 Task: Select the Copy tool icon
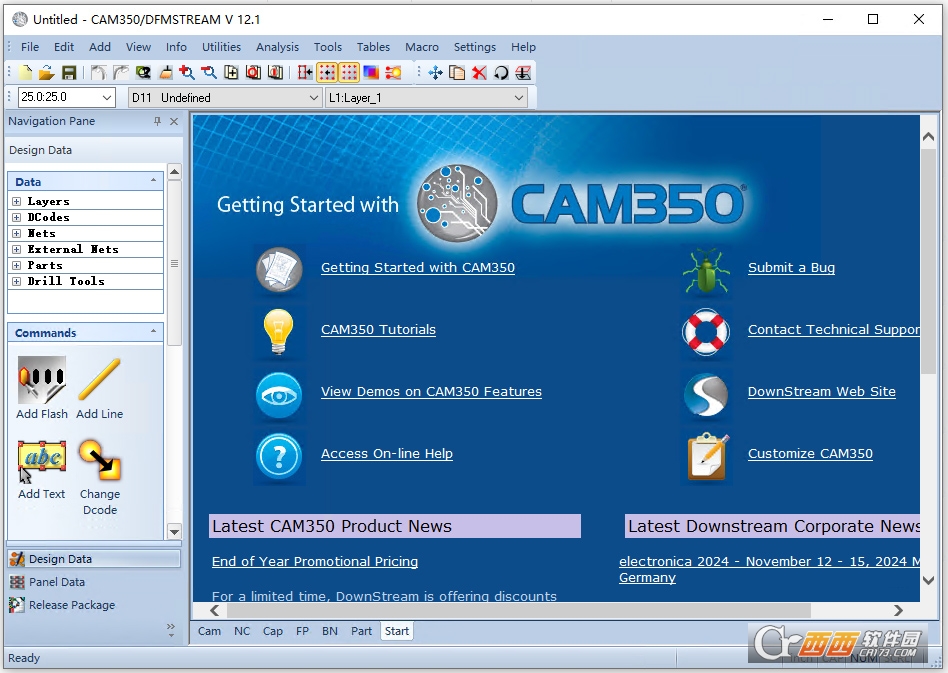click(x=457, y=73)
